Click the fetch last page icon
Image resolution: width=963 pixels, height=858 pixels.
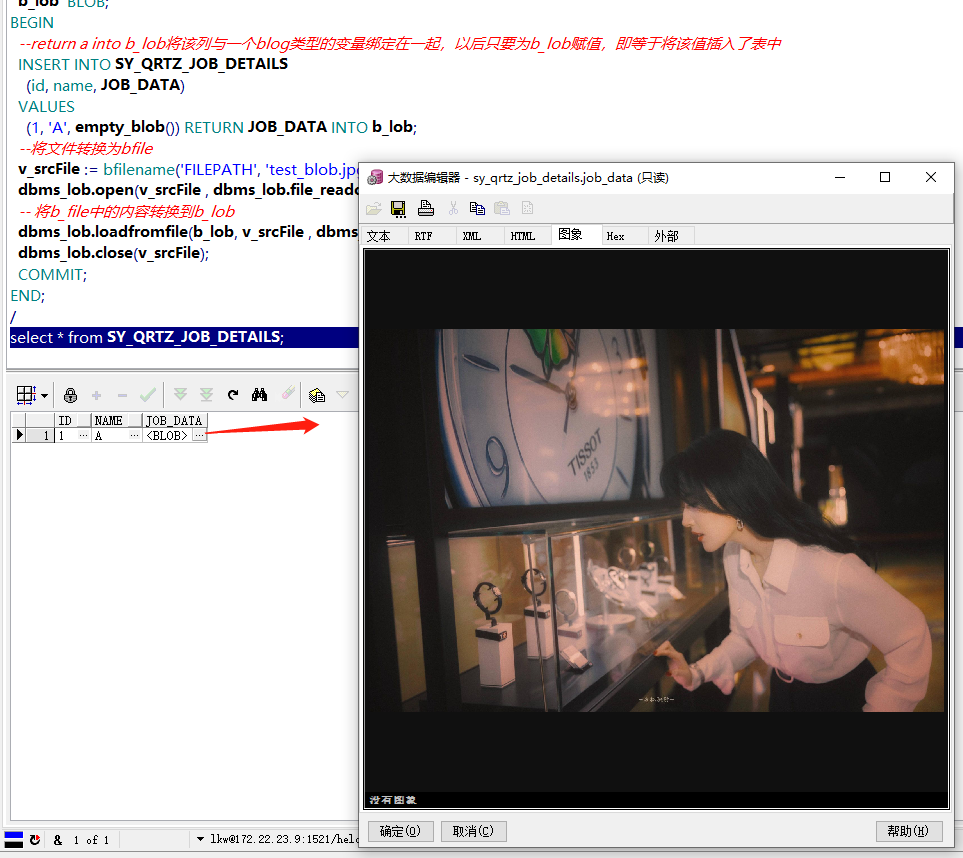pos(206,395)
